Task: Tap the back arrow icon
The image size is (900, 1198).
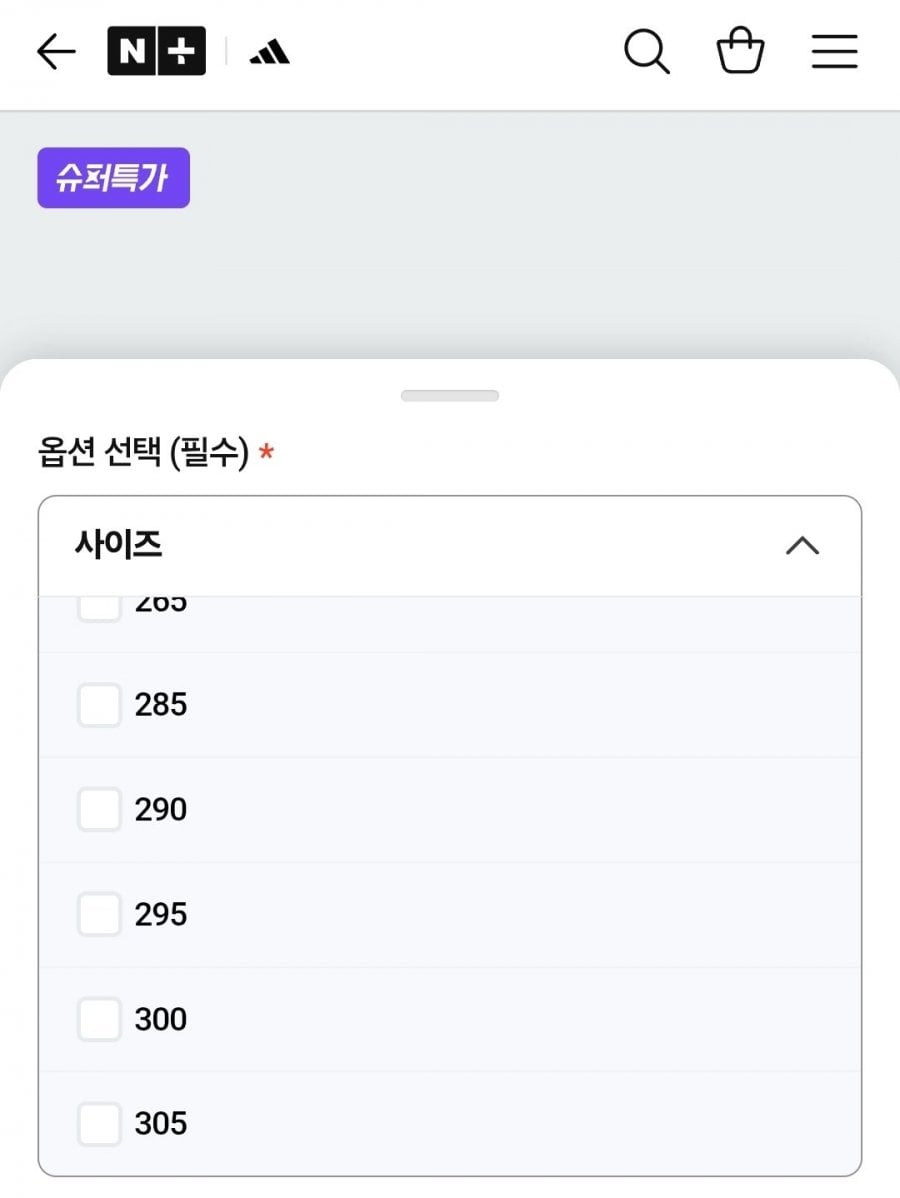Action: click(56, 52)
